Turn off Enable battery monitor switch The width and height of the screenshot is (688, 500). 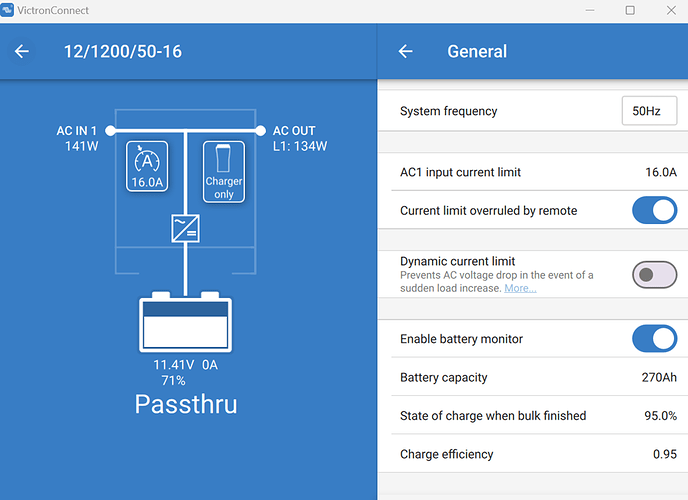pyautogui.click(x=654, y=339)
